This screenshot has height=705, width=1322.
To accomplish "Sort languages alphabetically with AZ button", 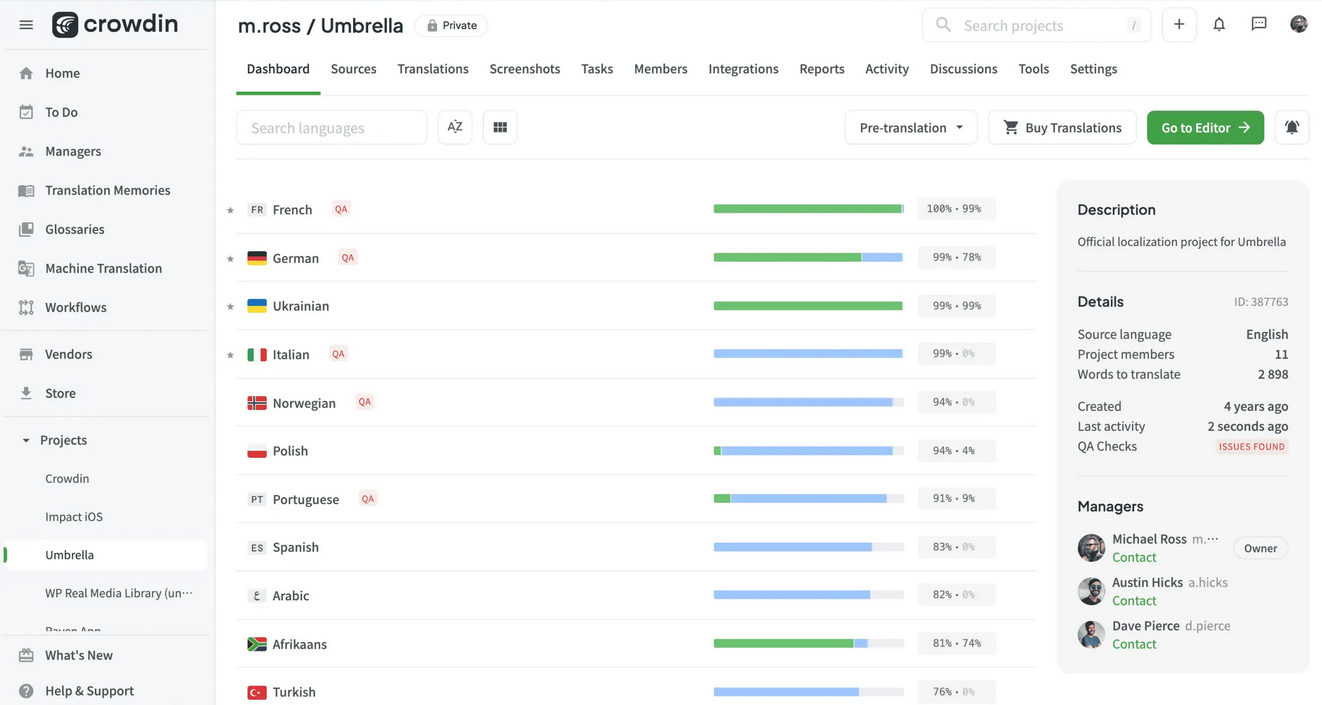I will [455, 127].
